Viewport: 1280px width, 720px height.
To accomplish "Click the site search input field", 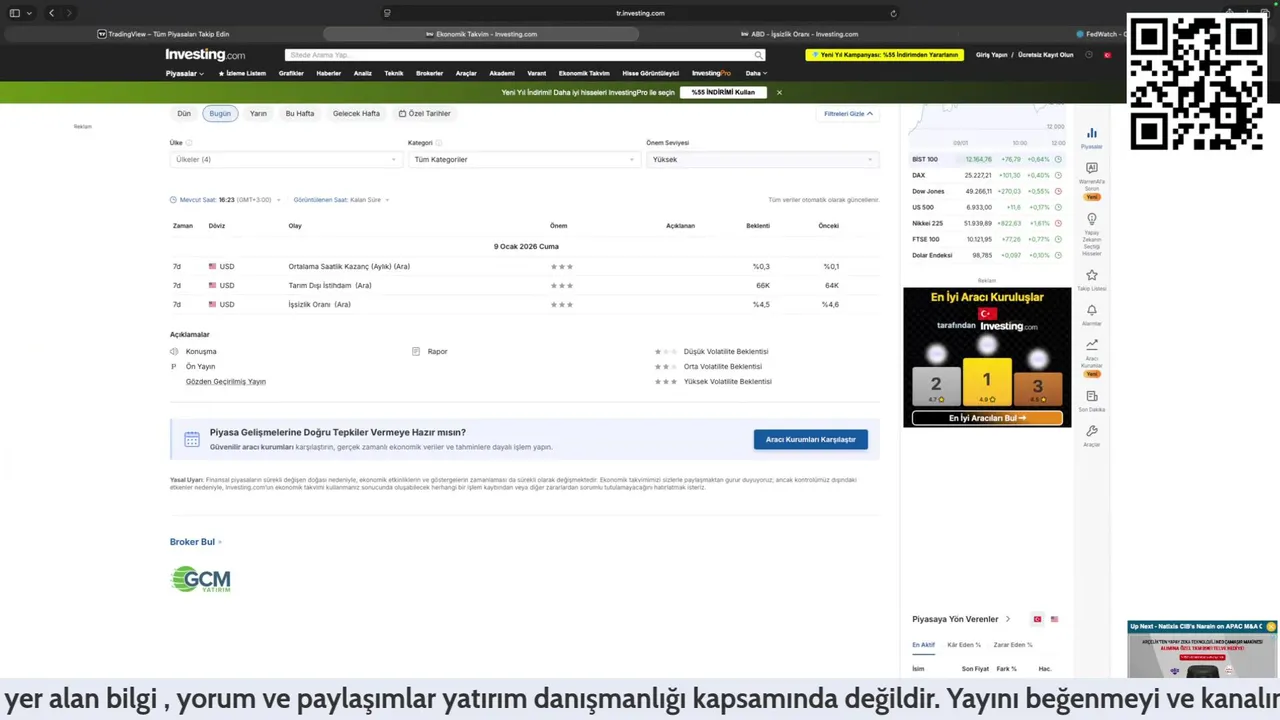I will [518, 55].
